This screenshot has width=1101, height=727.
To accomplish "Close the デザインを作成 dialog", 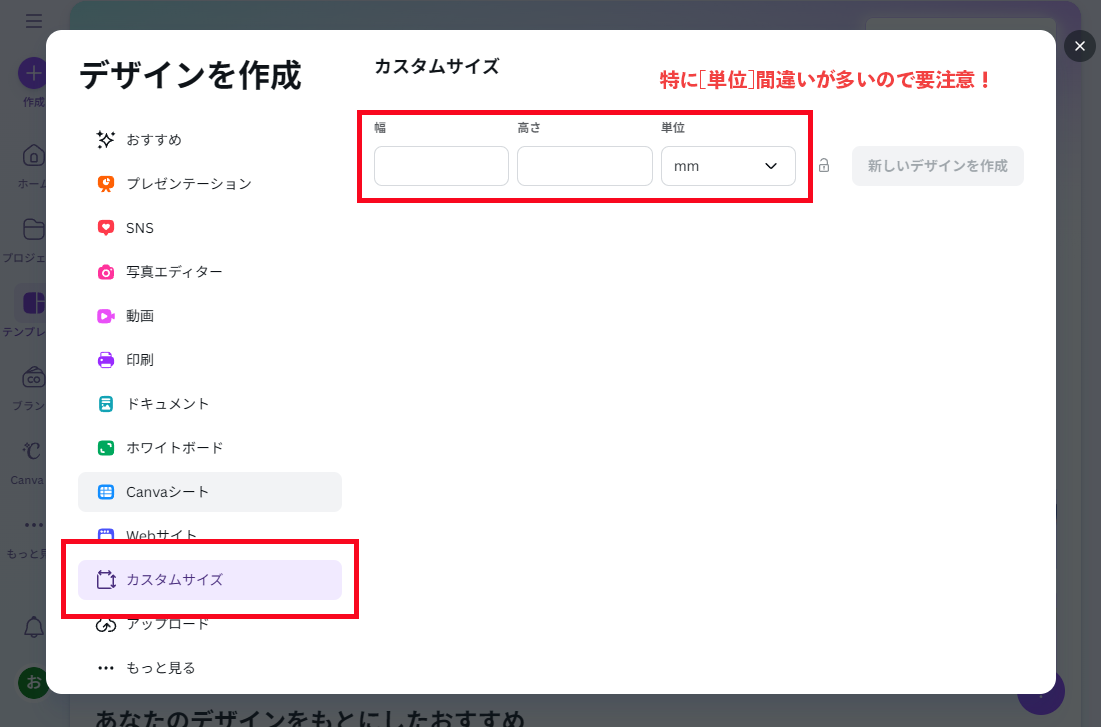I will pos(1080,46).
